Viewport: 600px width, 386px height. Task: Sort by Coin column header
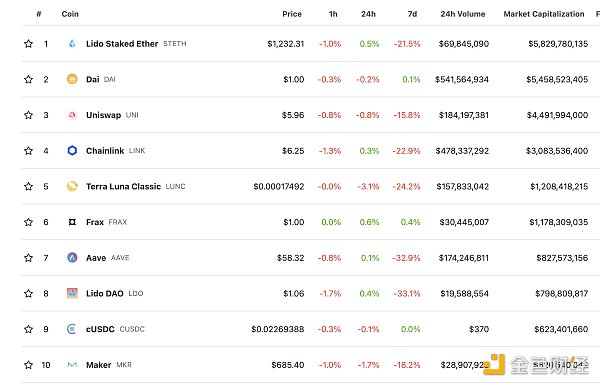coord(70,14)
